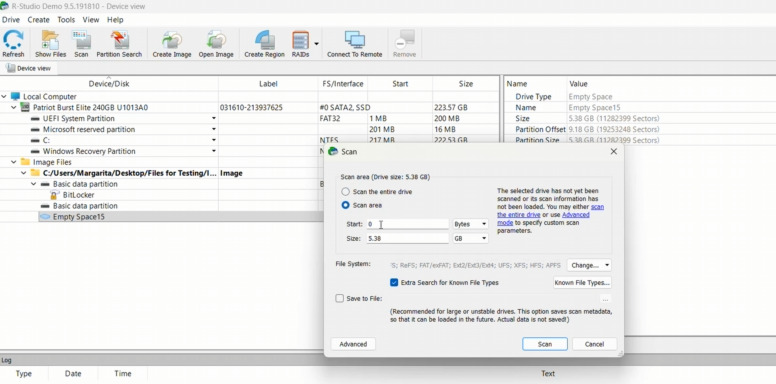Open the Tools menu
This screenshot has height=384, width=776.
(66, 20)
